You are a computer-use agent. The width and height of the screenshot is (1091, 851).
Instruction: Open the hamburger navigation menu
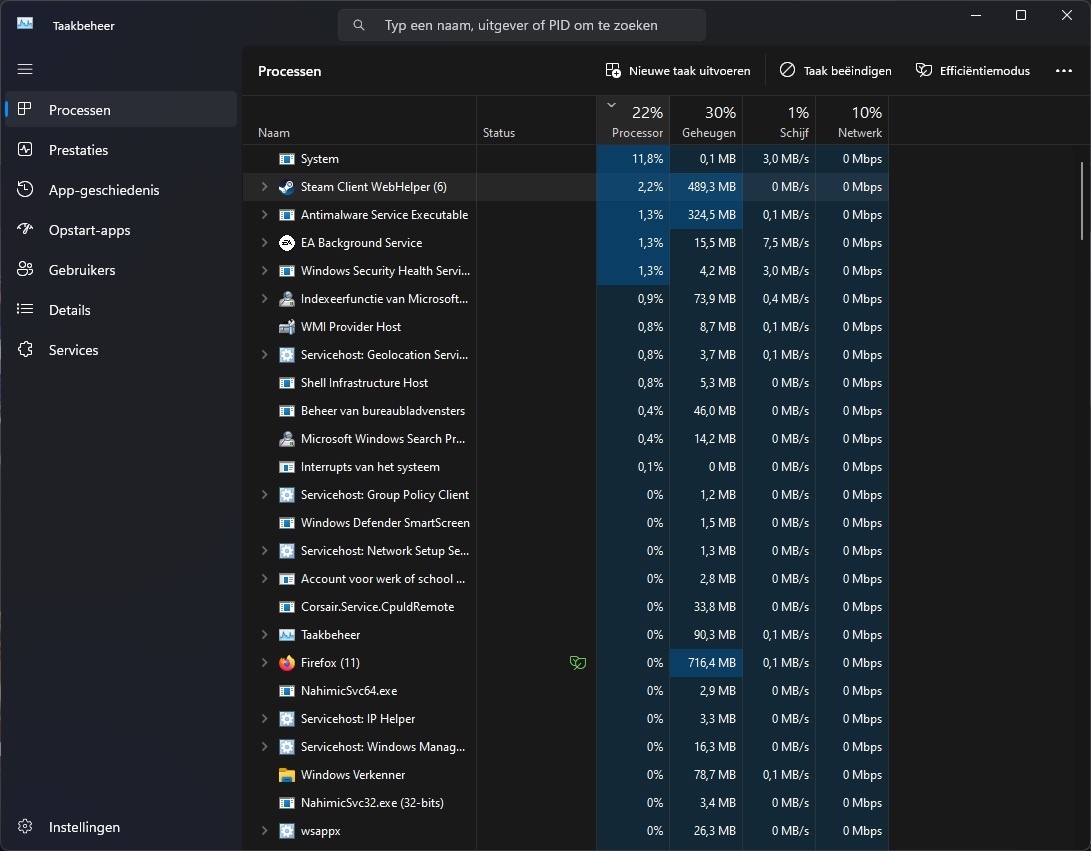[25, 69]
